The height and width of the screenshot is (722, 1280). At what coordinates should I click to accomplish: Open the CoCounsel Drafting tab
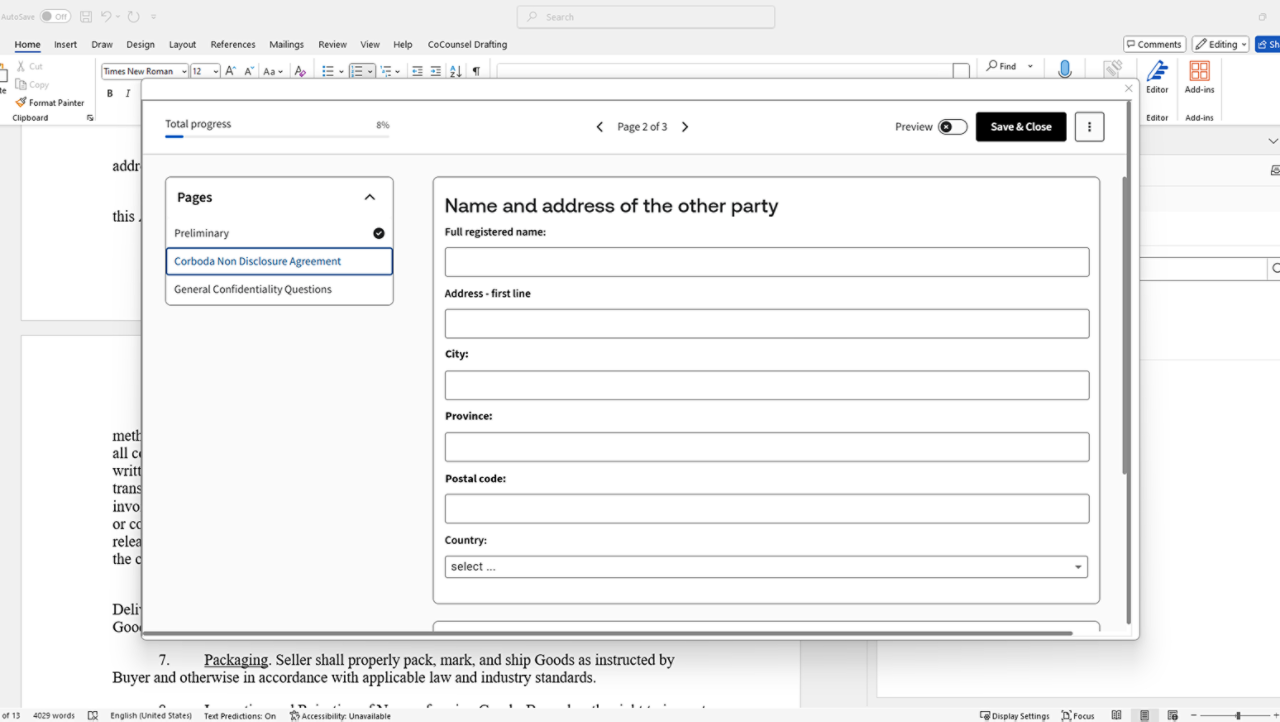click(x=467, y=44)
